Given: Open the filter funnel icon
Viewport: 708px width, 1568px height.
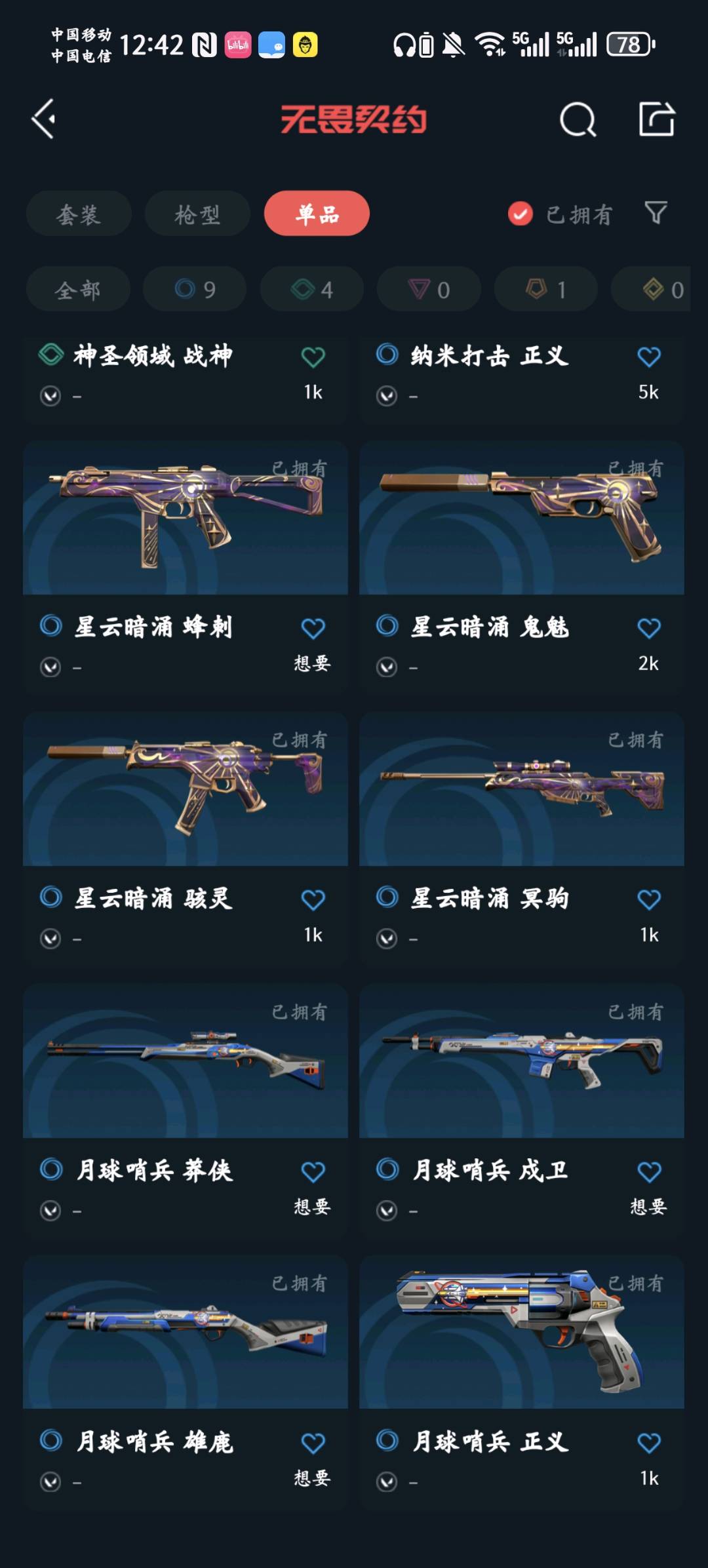Looking at the screenshot, I should pos(656,213).
